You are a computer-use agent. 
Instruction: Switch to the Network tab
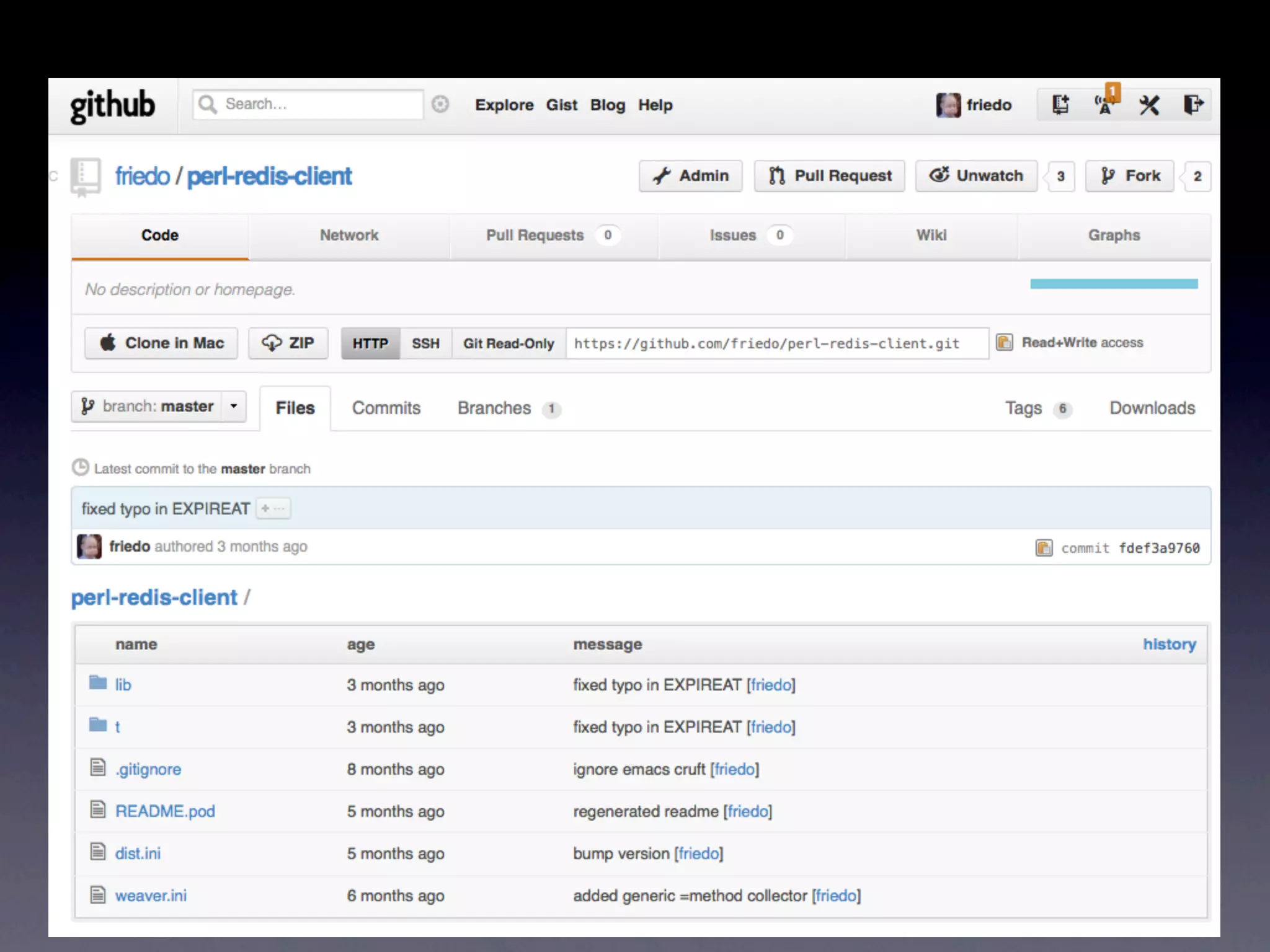click(349, 236)
